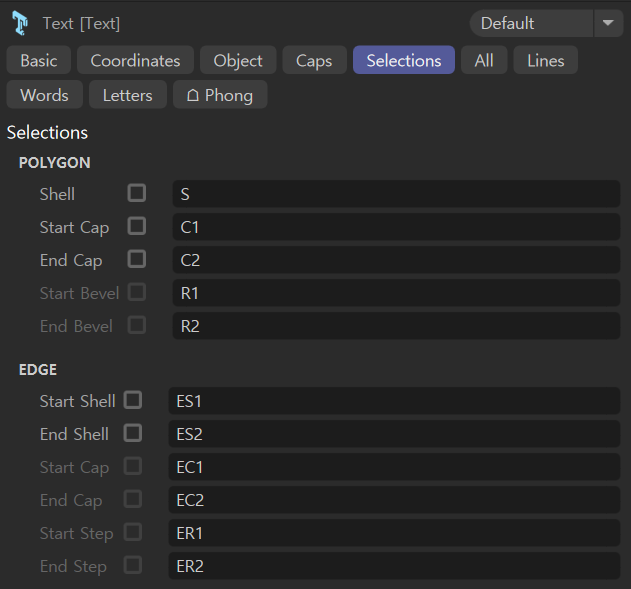Toggle the edge End Shell checkbox
The height and width of the screenshot is (589, 631).
[133, 433]
